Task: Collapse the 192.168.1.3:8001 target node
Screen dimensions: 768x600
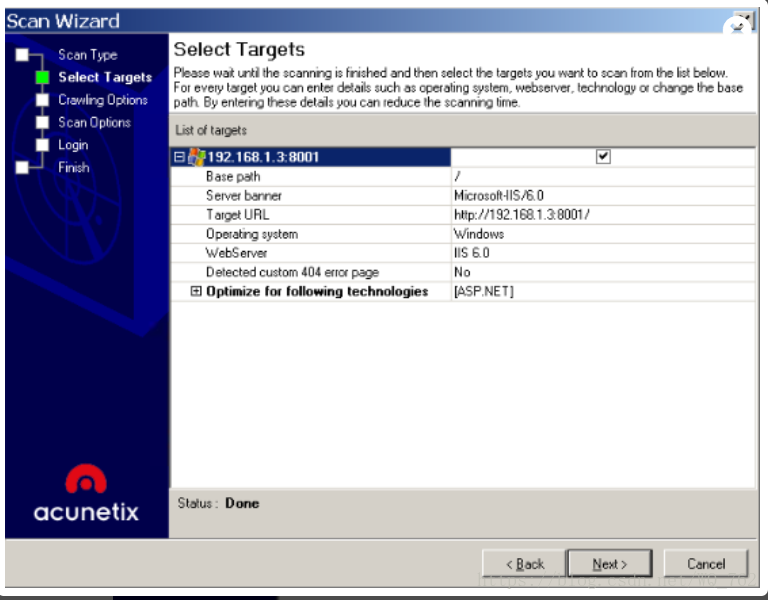Action: 179,157
